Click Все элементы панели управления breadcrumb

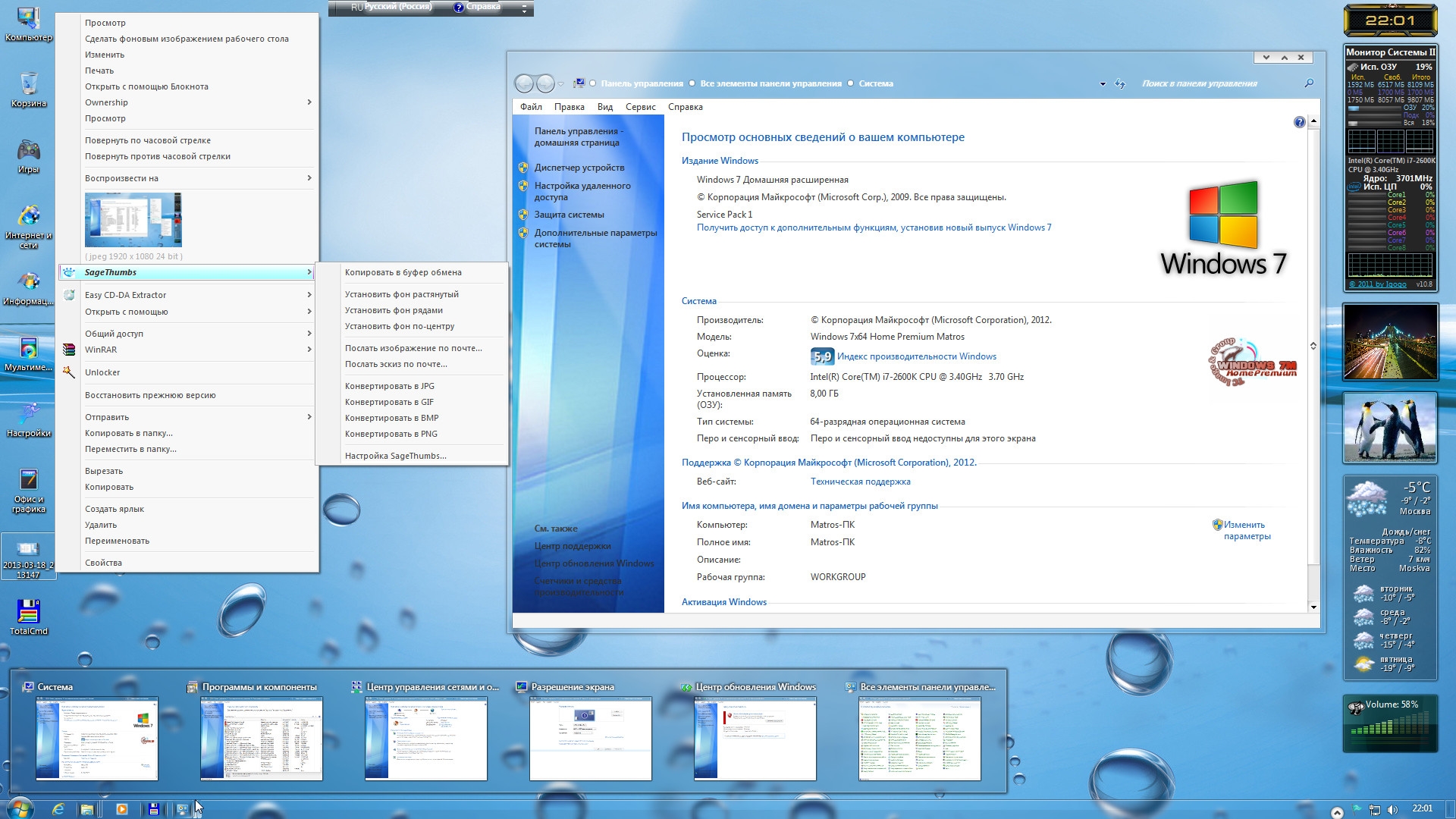tap(770, 83)
